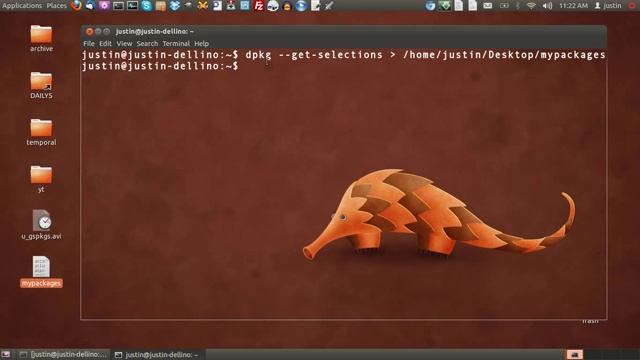Launch Firefox from the top panel
Viewport: 640px width, 360px height.
(x=76, y=5)
